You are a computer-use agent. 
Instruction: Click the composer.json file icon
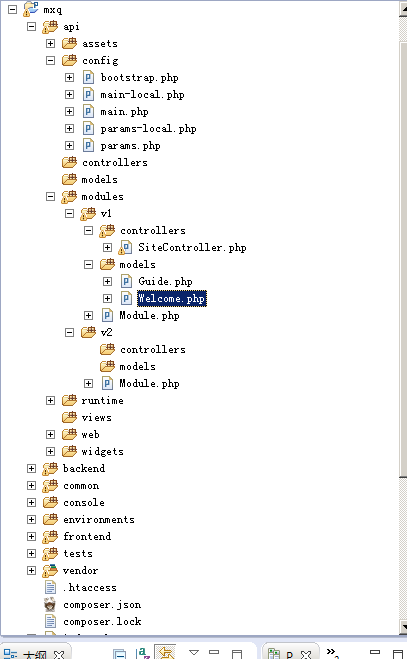(50, 604)
